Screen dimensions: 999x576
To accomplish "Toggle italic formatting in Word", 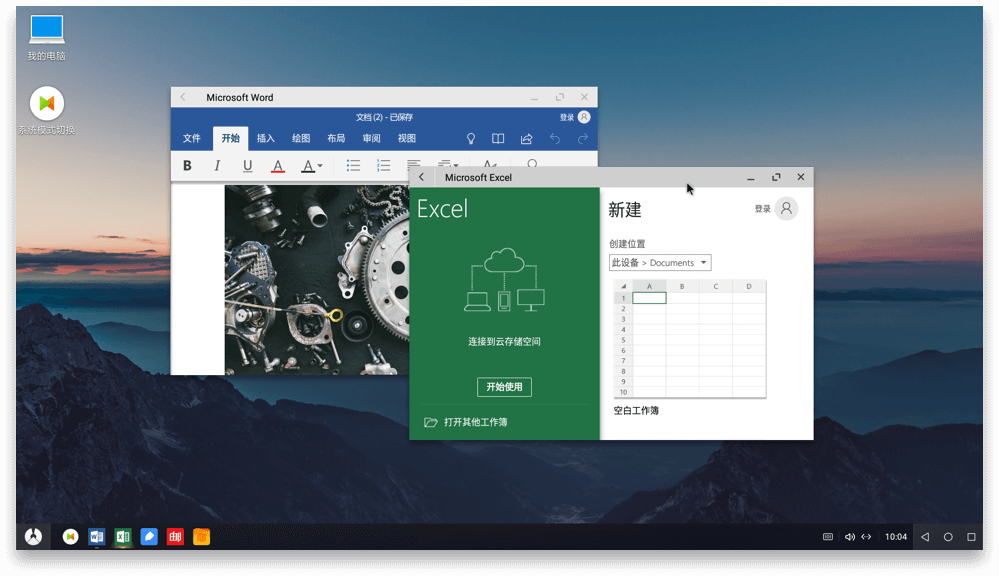I will point(217,166).
